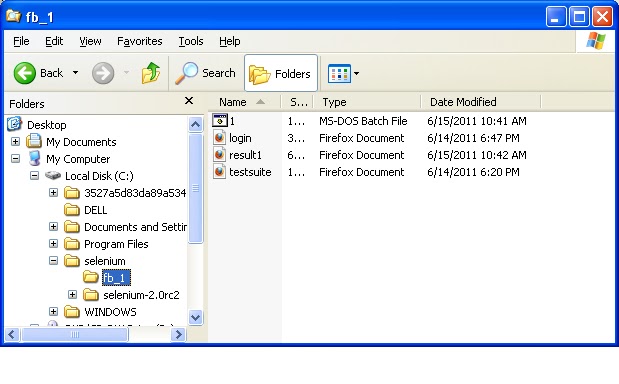Click the folder tree scroll down arrow
Screen dimensions: 619x384
click(x=196, y=317)
